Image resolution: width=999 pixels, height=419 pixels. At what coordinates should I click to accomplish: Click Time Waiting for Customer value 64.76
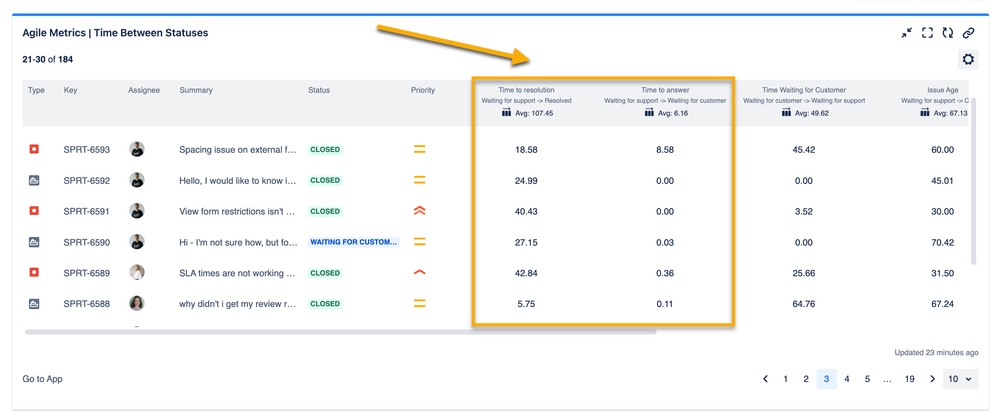click(803, 304)
